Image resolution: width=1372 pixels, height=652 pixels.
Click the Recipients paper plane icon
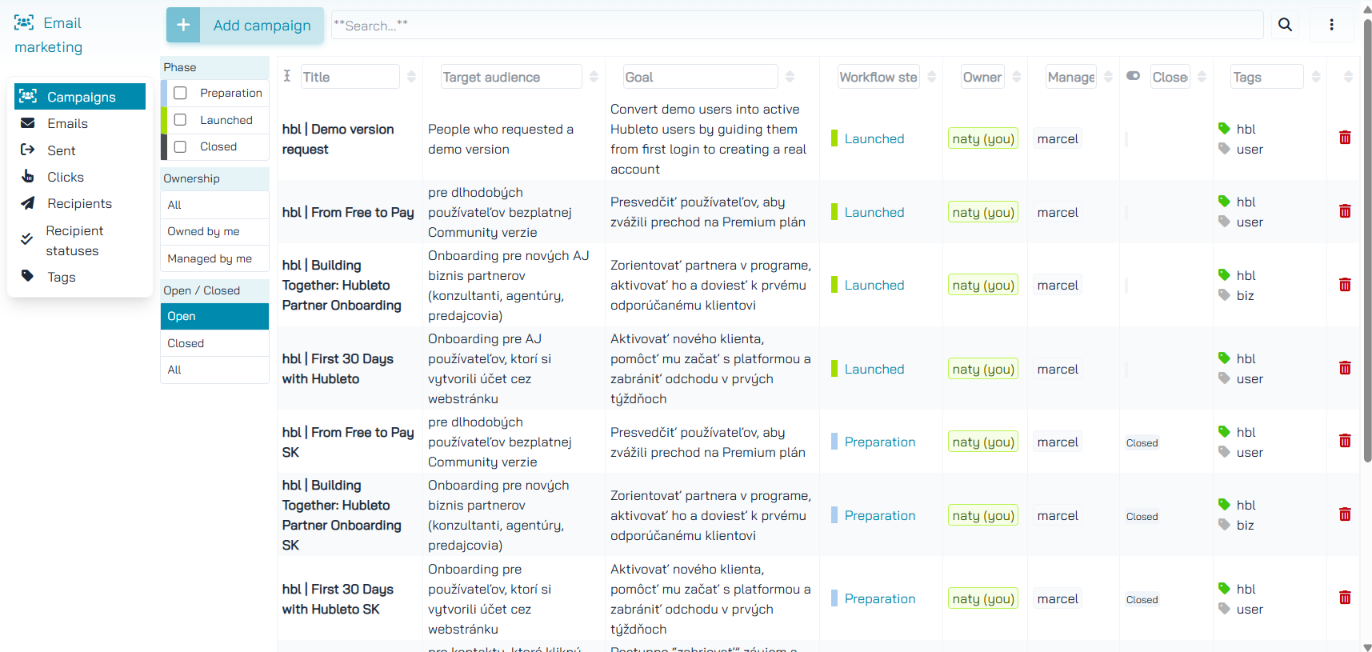[27, 203]
